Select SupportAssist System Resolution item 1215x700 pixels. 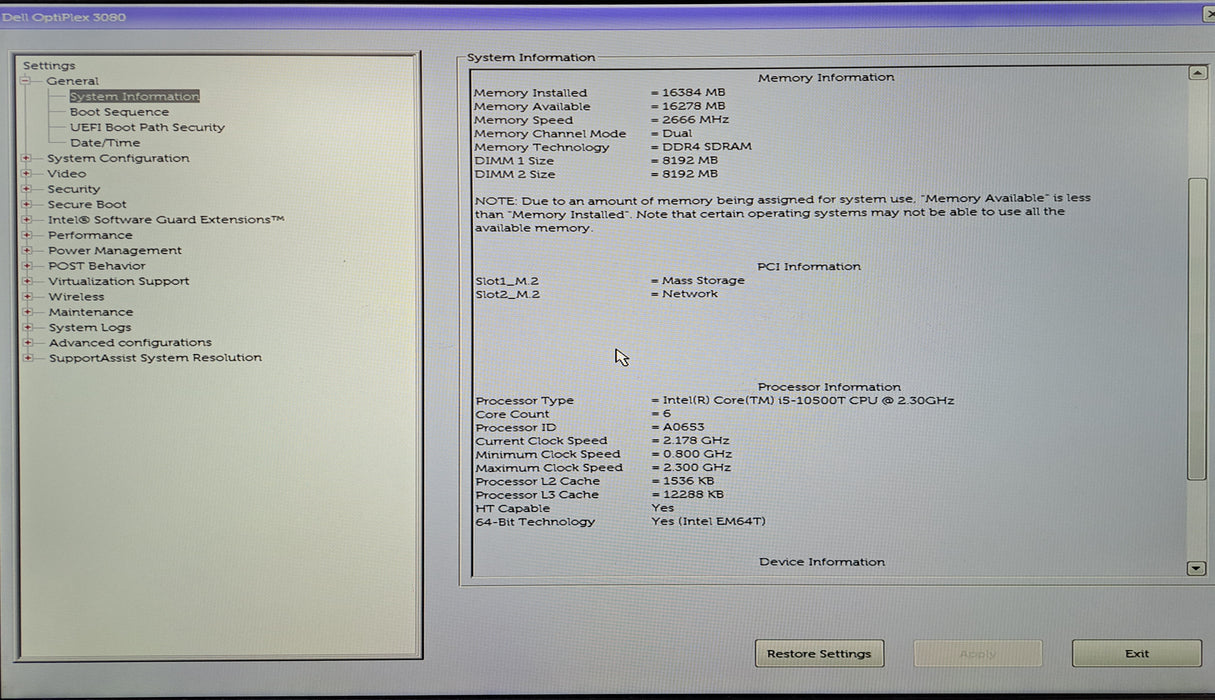tap(155, 357)
